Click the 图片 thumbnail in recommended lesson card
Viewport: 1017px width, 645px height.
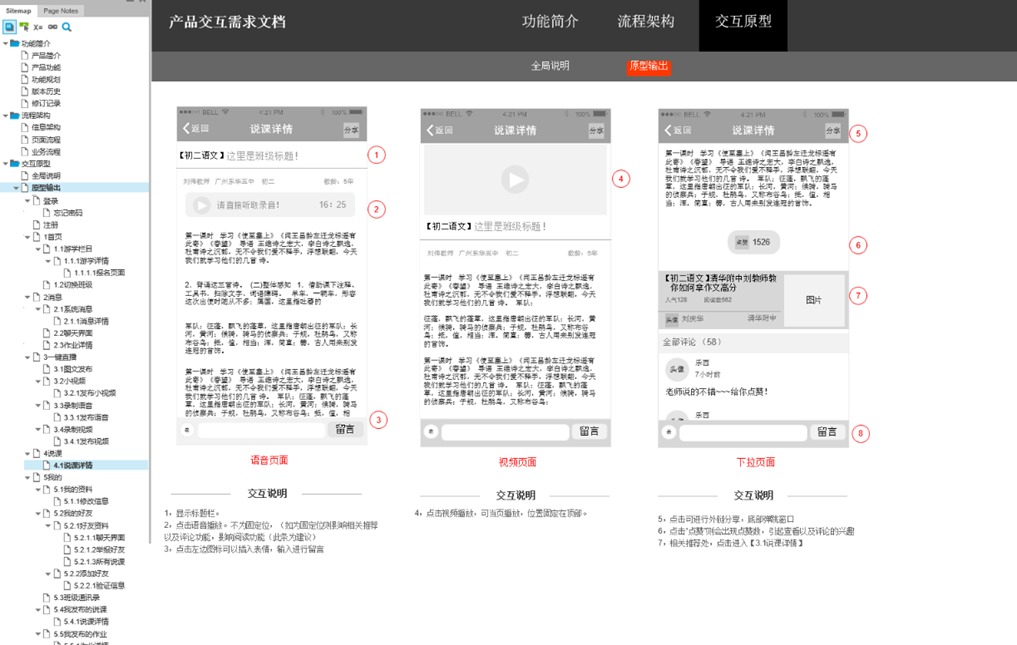tap(813, 300)
